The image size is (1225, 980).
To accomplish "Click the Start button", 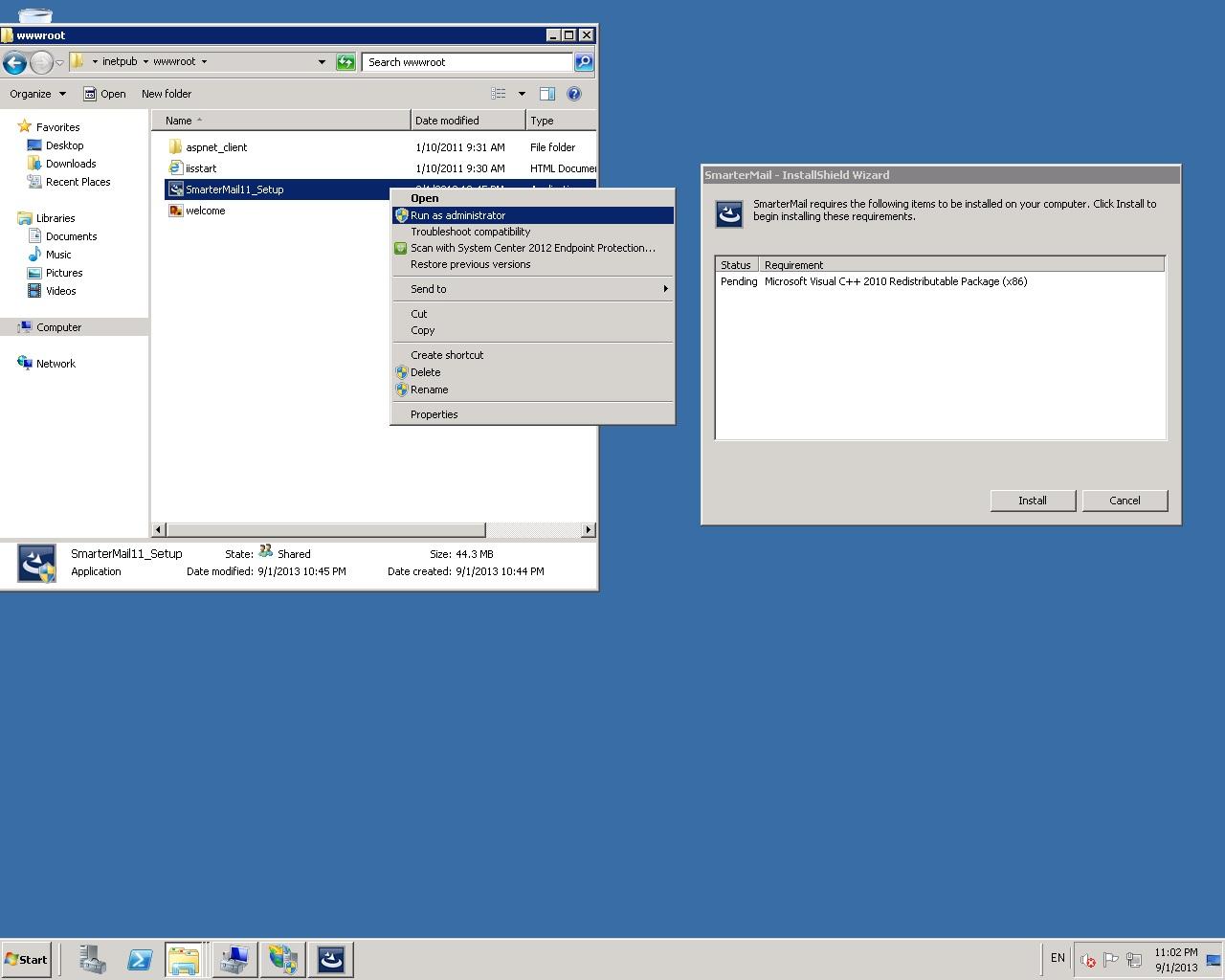I will click(26, 959).
